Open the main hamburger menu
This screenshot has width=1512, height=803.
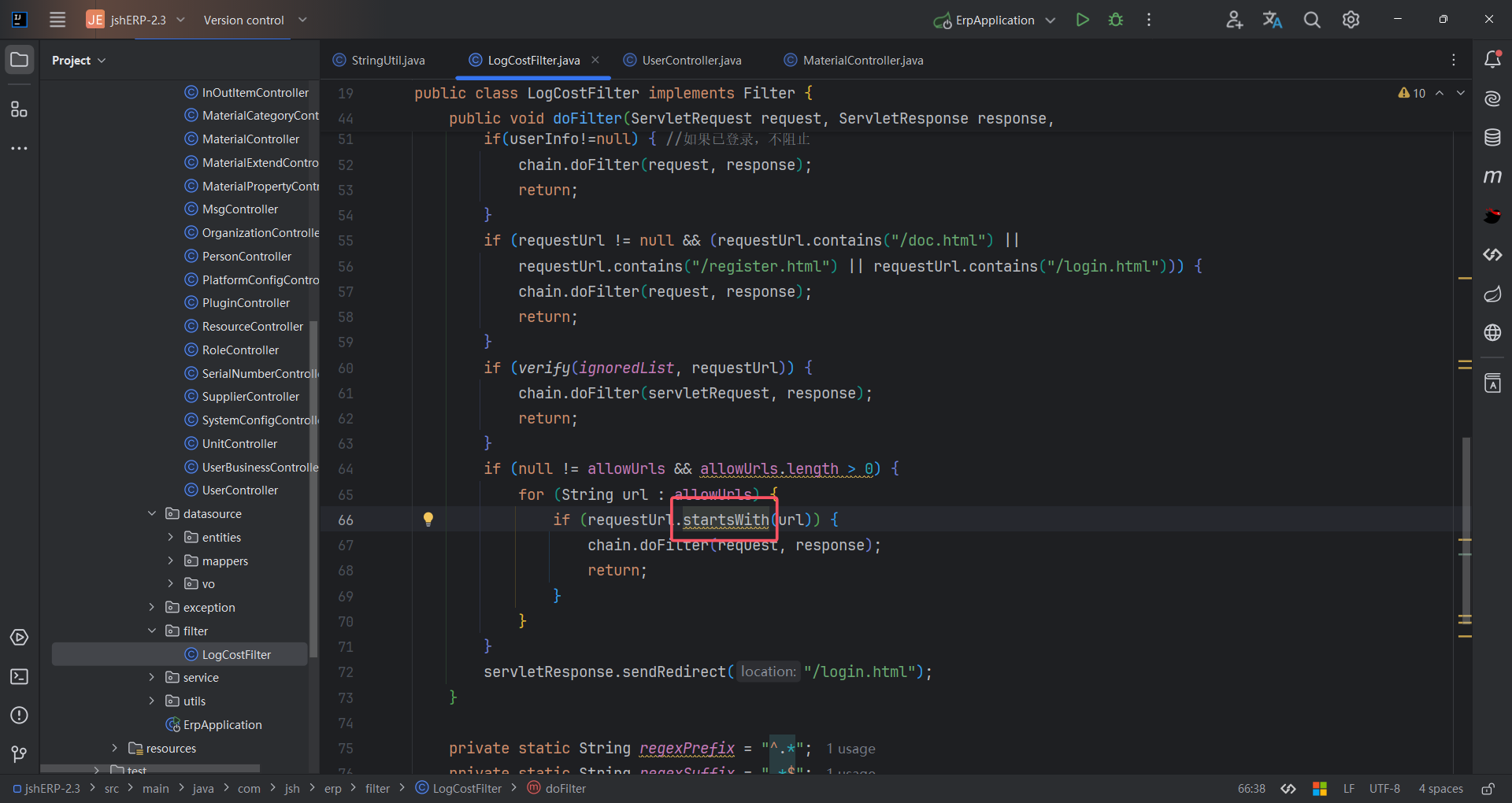coord(57,20)
